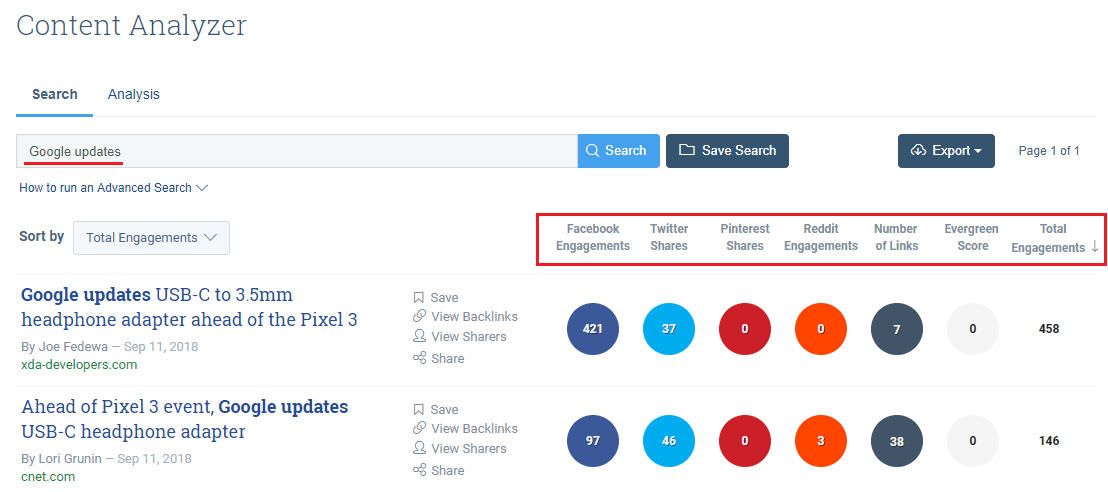Viewport: 1108px width, 492px height.
Task: Click the Save Search button
Action: [727, 151]
